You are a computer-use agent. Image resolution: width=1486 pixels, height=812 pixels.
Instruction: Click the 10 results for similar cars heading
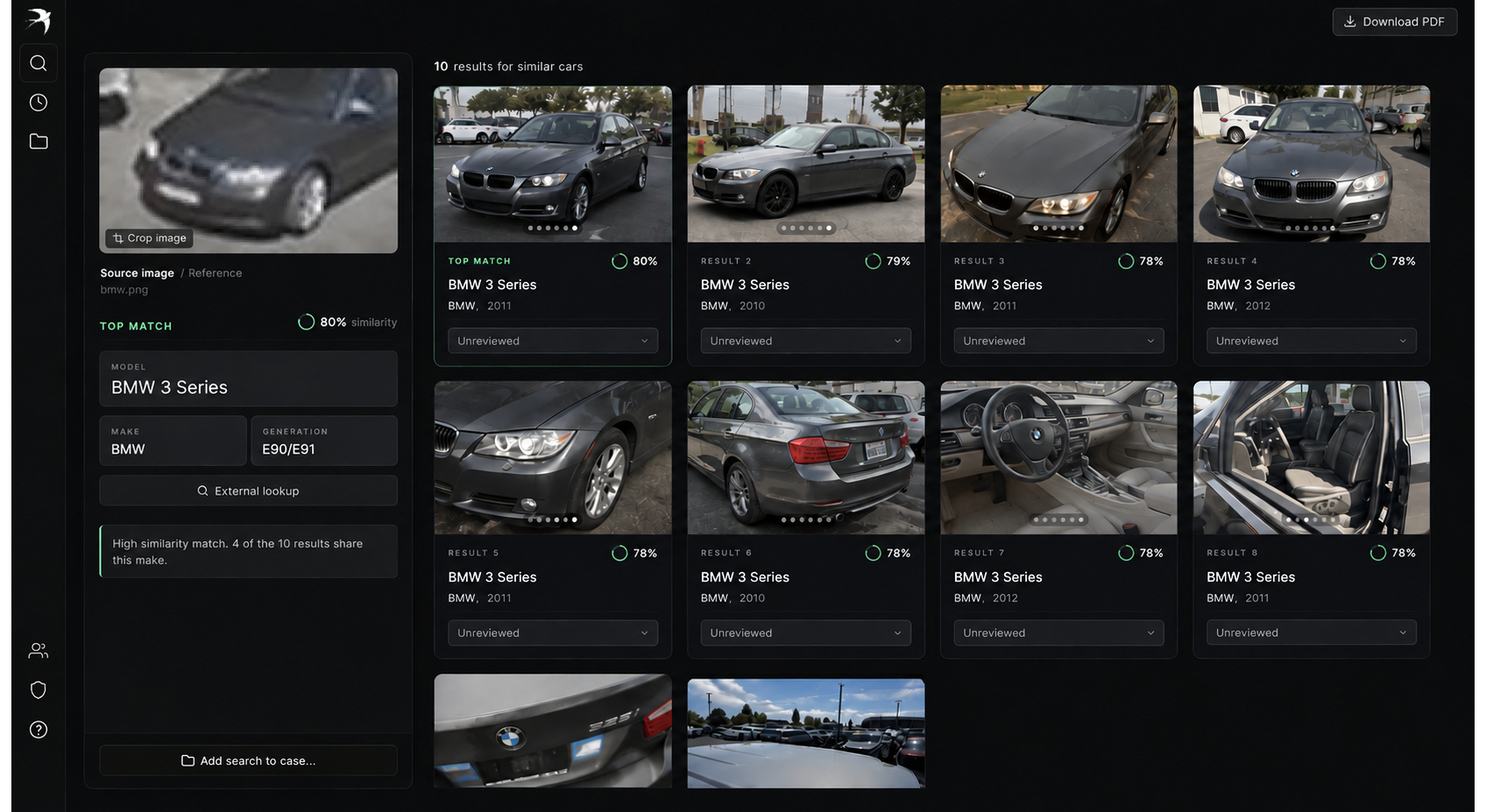pos(508,67)
